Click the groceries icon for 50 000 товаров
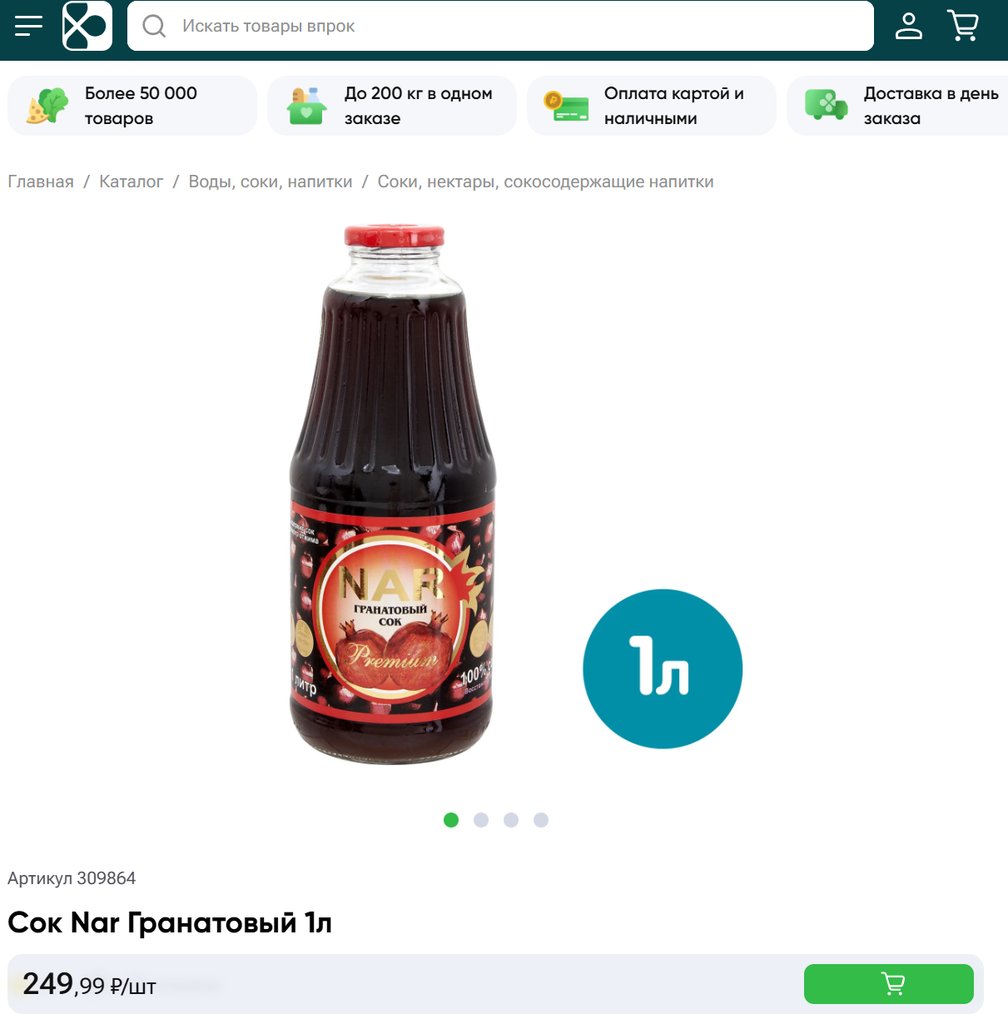The width and height of the screenshot is (1008, 1024). point(47,106)
